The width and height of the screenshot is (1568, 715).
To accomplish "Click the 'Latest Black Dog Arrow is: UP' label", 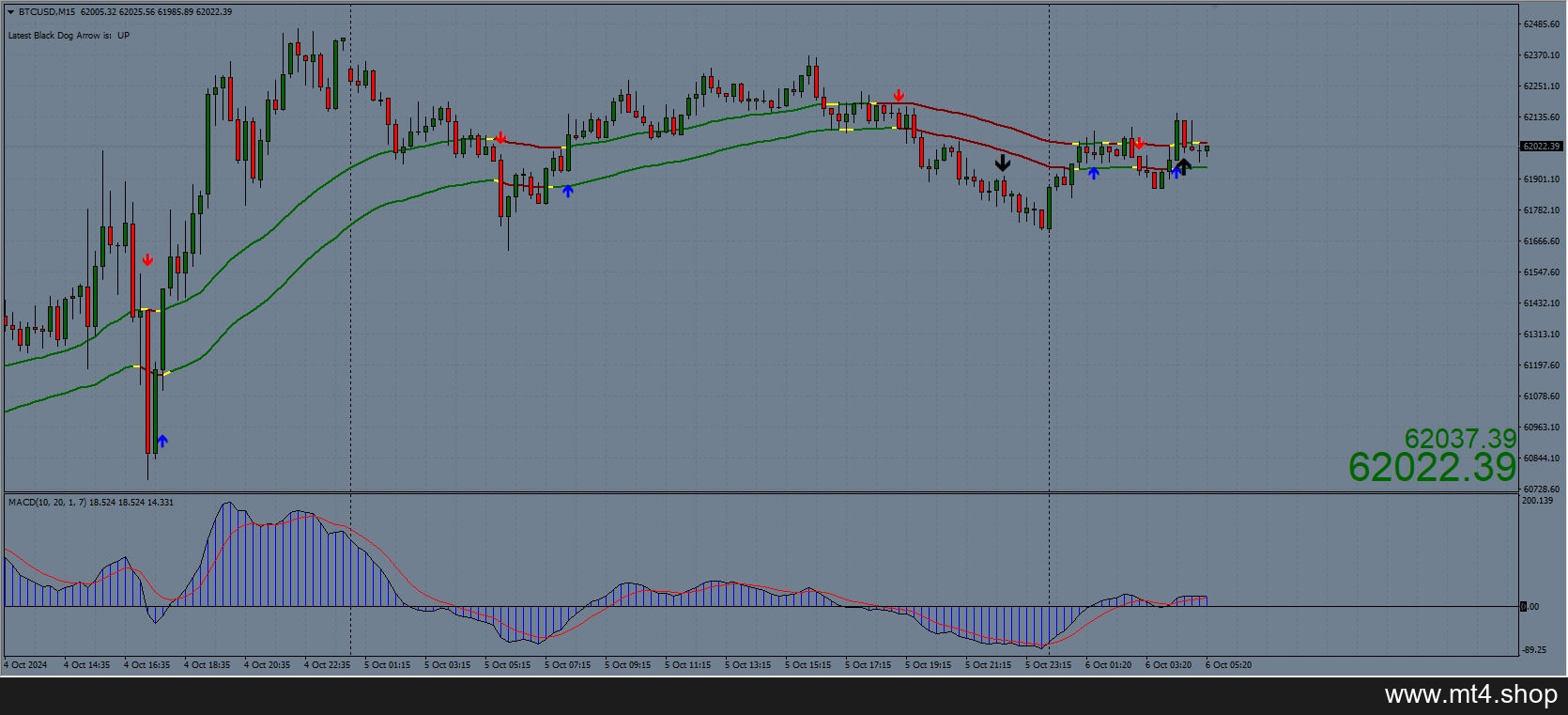I will [x=69, y=36].
